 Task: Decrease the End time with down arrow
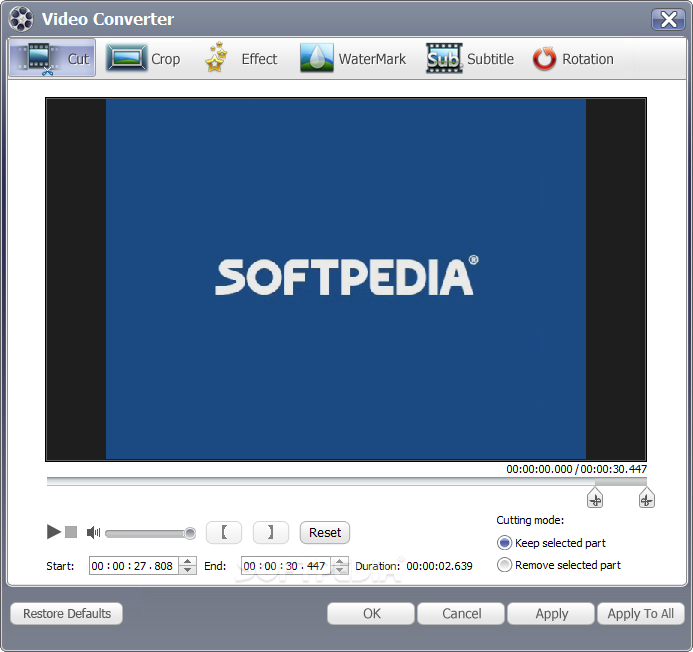[339, 570]
